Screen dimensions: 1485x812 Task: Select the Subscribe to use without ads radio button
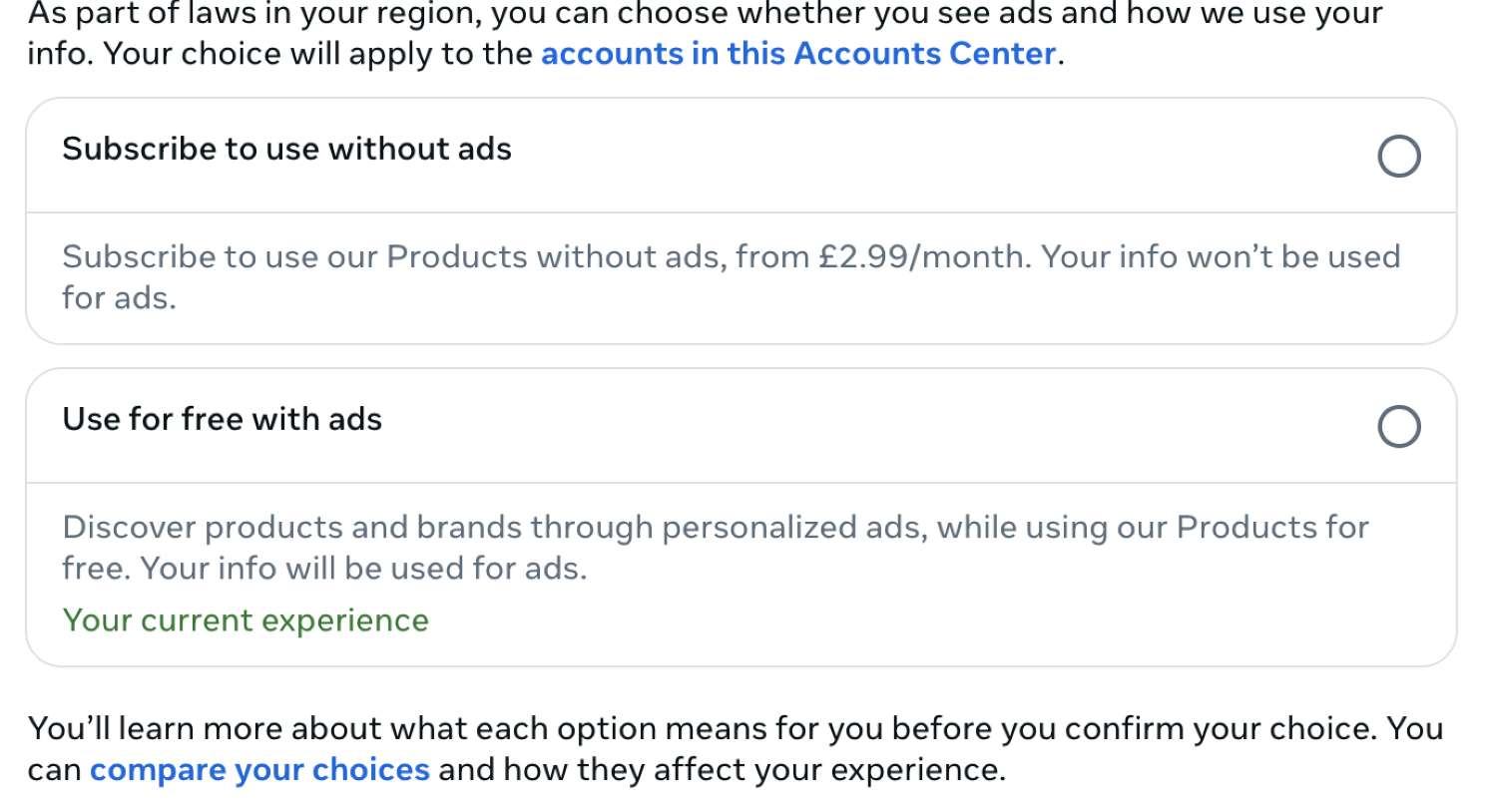click(1398, 157)
